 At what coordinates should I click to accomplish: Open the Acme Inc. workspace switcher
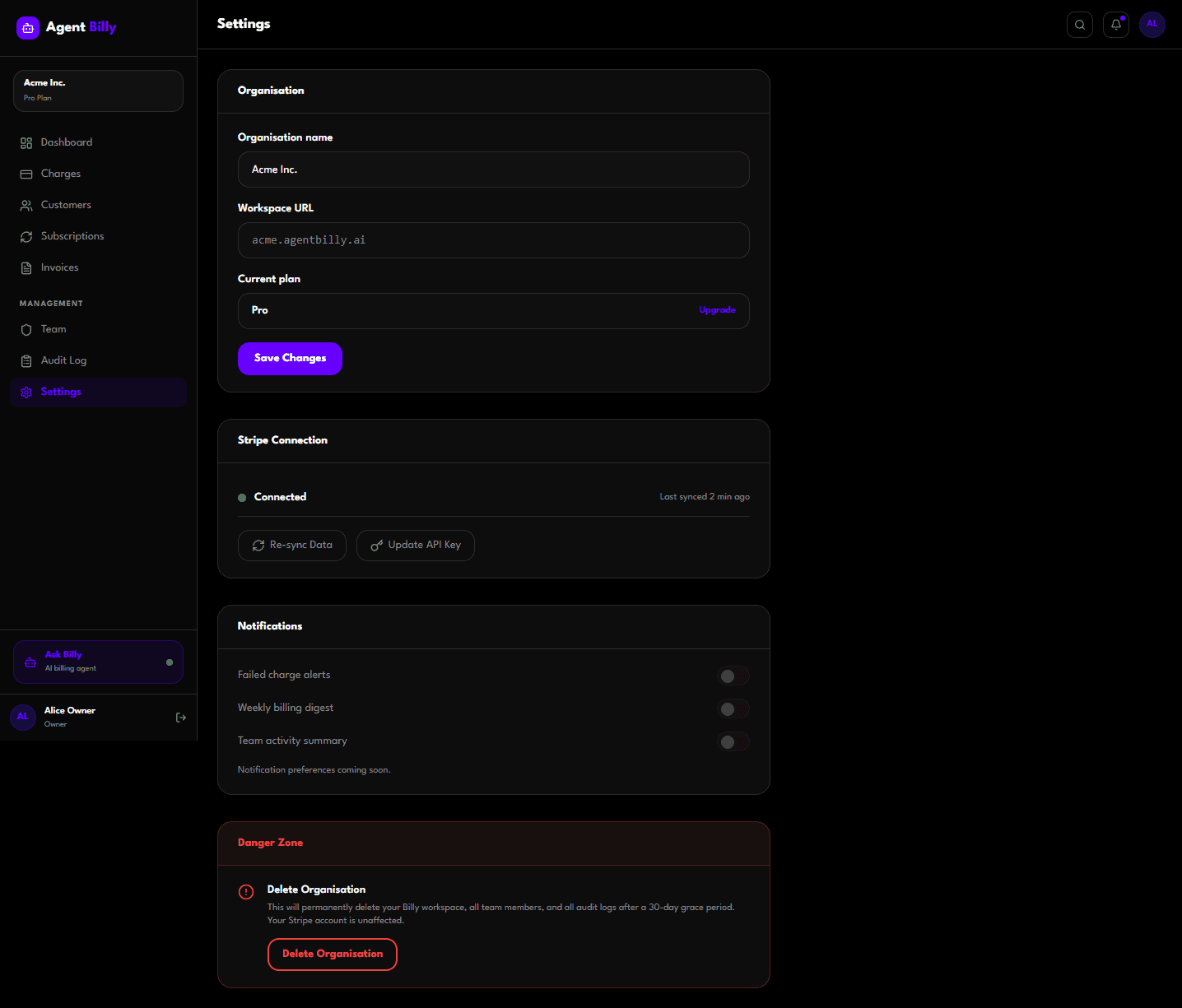click(x=98, y=91)
